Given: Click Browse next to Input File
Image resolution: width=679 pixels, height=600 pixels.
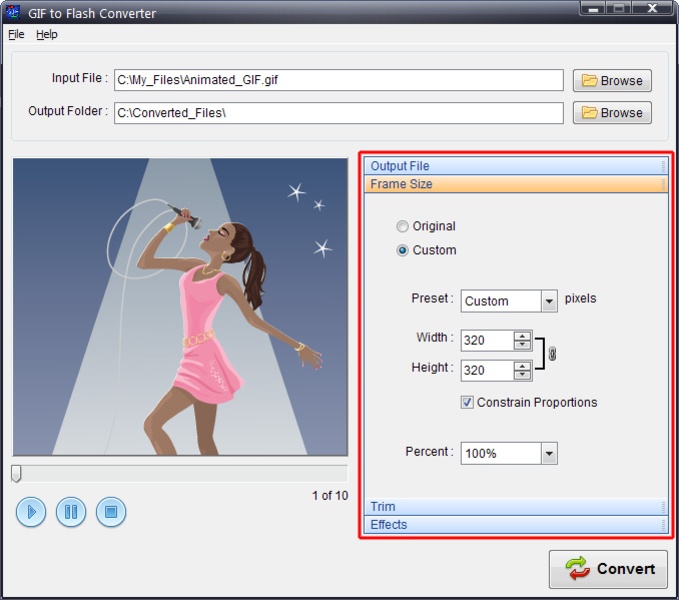Looking at the screenshot, I should [612, 81].
